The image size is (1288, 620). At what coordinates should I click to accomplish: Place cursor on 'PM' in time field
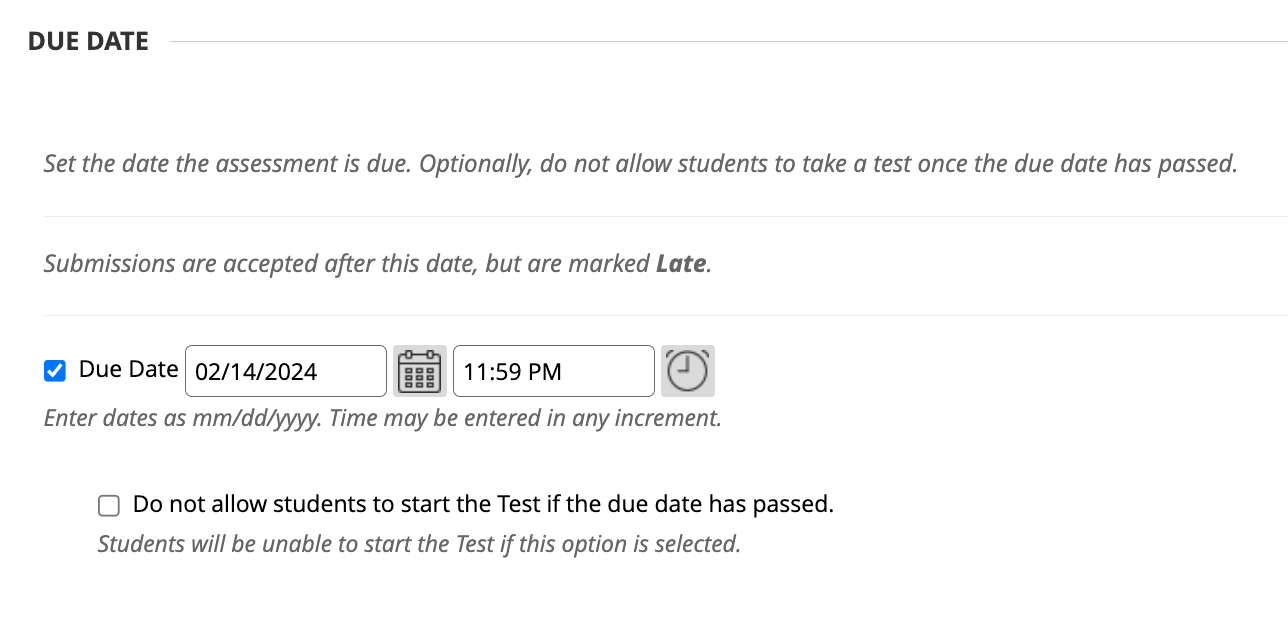pyautogui.click(x=545, y=372)
